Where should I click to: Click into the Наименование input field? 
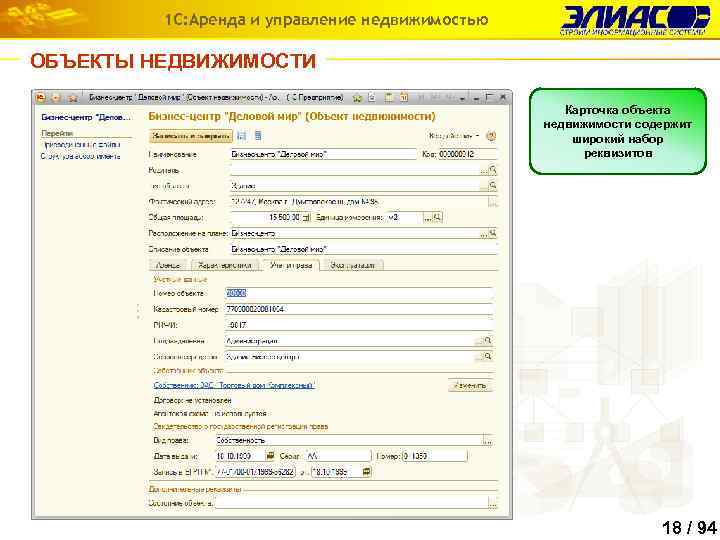(x=323, y=154)
